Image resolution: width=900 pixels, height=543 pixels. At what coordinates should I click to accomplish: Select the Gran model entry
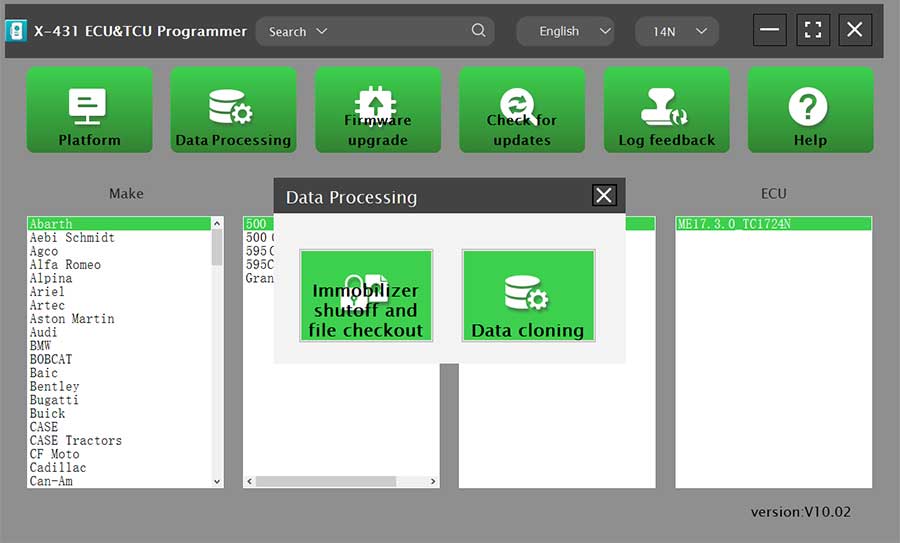click(259, 278)
